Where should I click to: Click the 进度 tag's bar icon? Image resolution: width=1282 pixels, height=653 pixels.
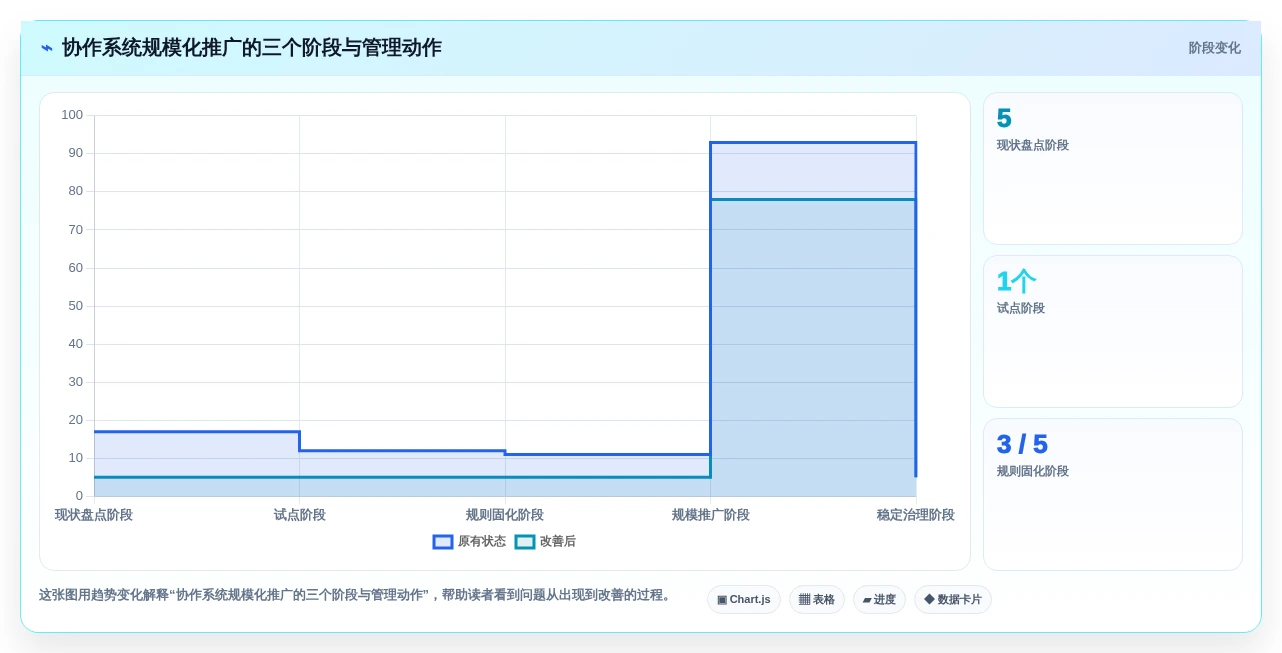867,600
